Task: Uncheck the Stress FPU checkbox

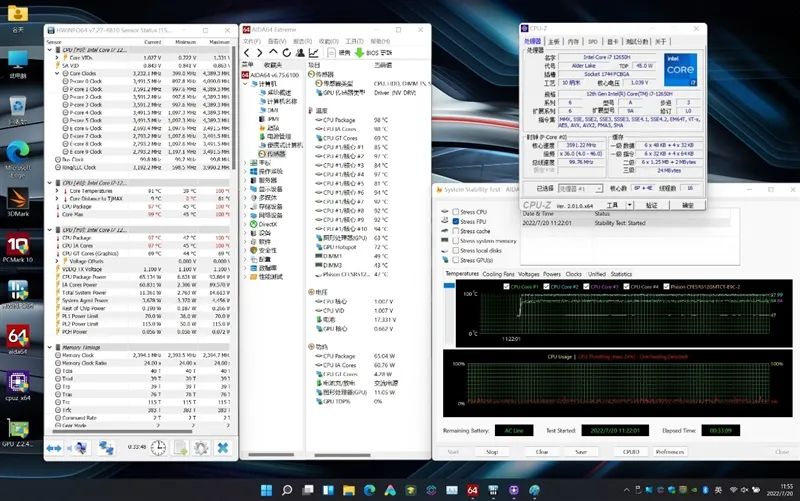Action: [x=455, y=222]
